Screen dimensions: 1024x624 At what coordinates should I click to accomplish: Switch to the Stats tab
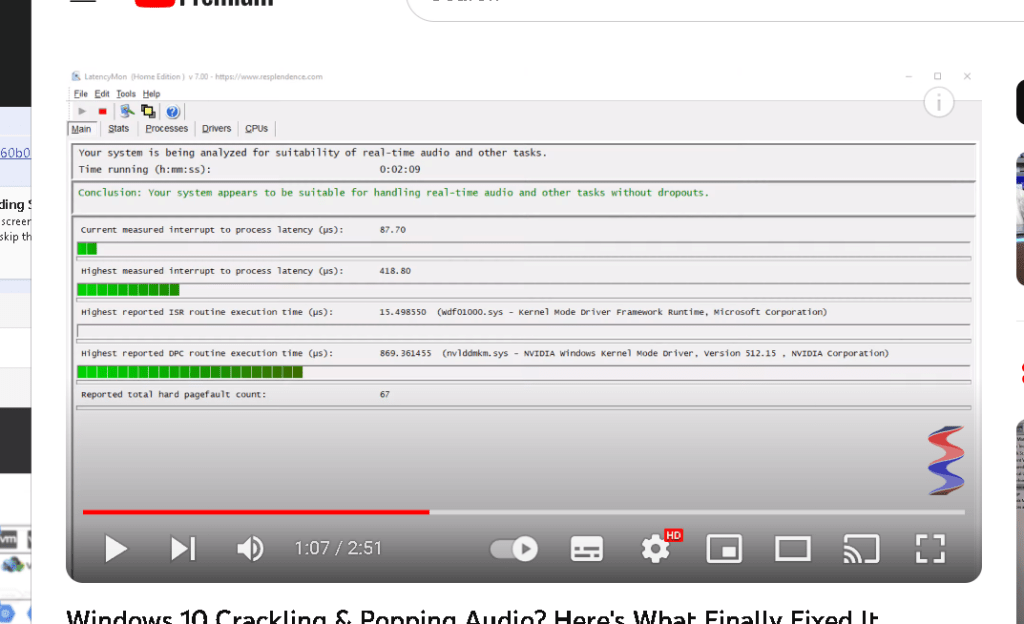[x=118, y=129]
